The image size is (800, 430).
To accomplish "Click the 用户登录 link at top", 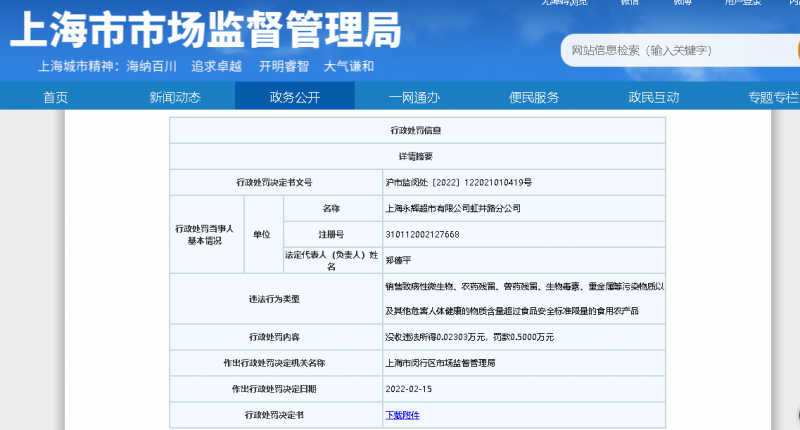I will click(x=739, y=3).
